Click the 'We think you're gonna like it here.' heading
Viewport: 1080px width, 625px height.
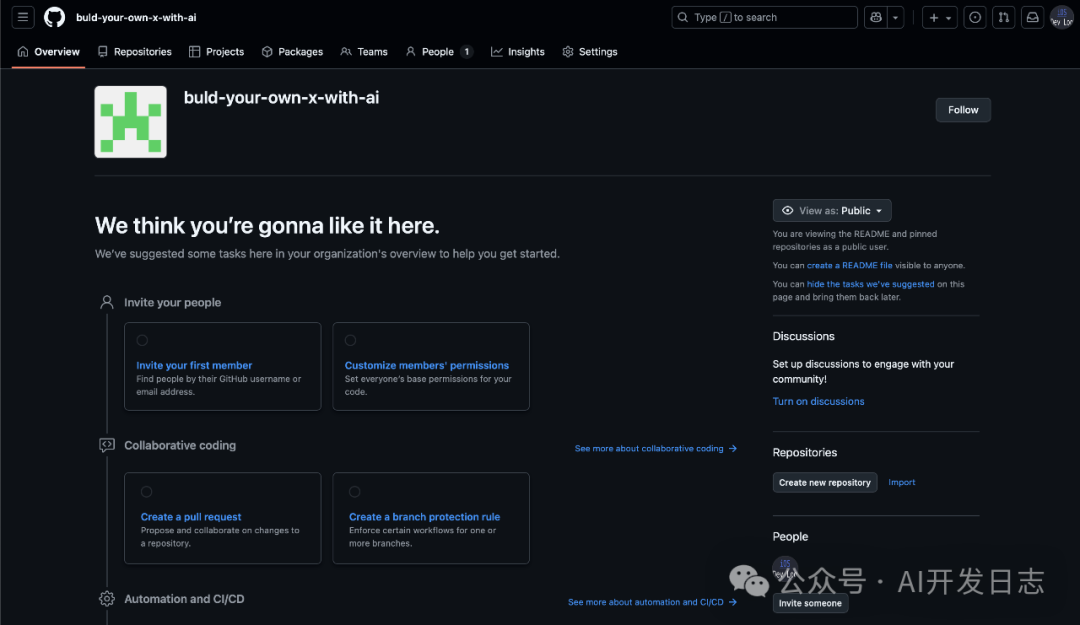pos(267,225)
